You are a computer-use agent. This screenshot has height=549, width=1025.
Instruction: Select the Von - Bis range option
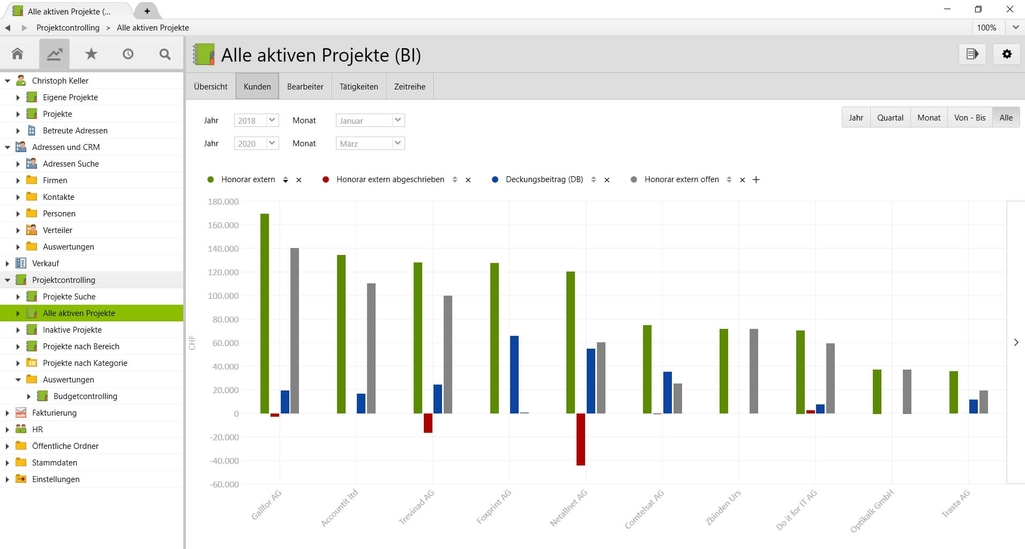[x=969, y=117]
